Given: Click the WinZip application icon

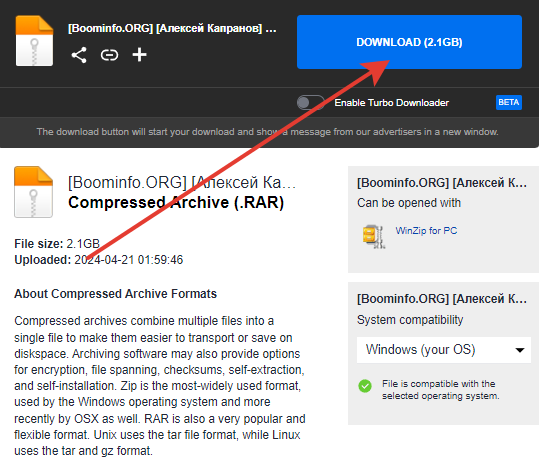Looking at the screenshot, I should coord(374,236).
